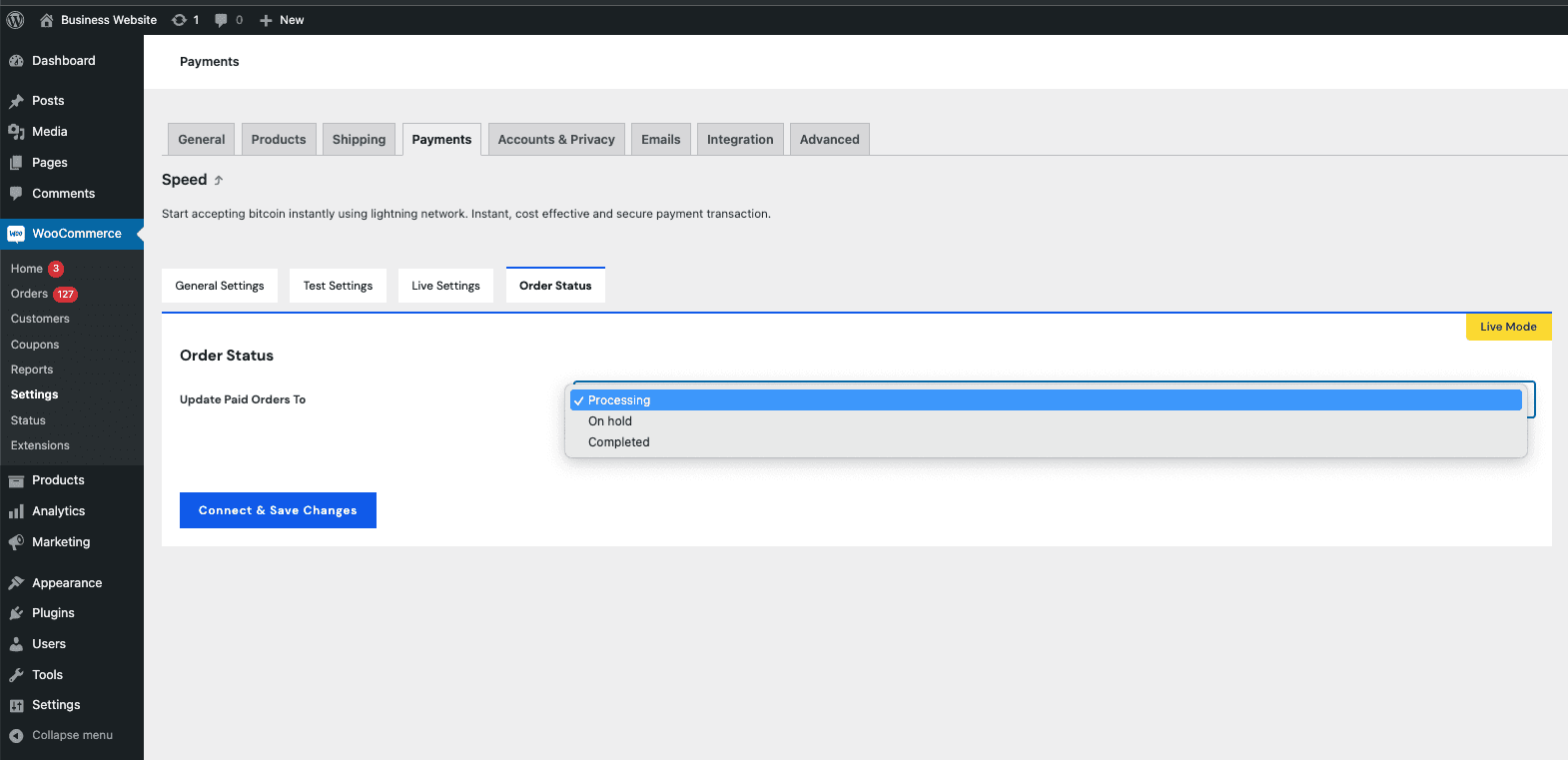Switch to the General tab
This screenshot has width=1568, height=760.
click(x=202, y=140)
